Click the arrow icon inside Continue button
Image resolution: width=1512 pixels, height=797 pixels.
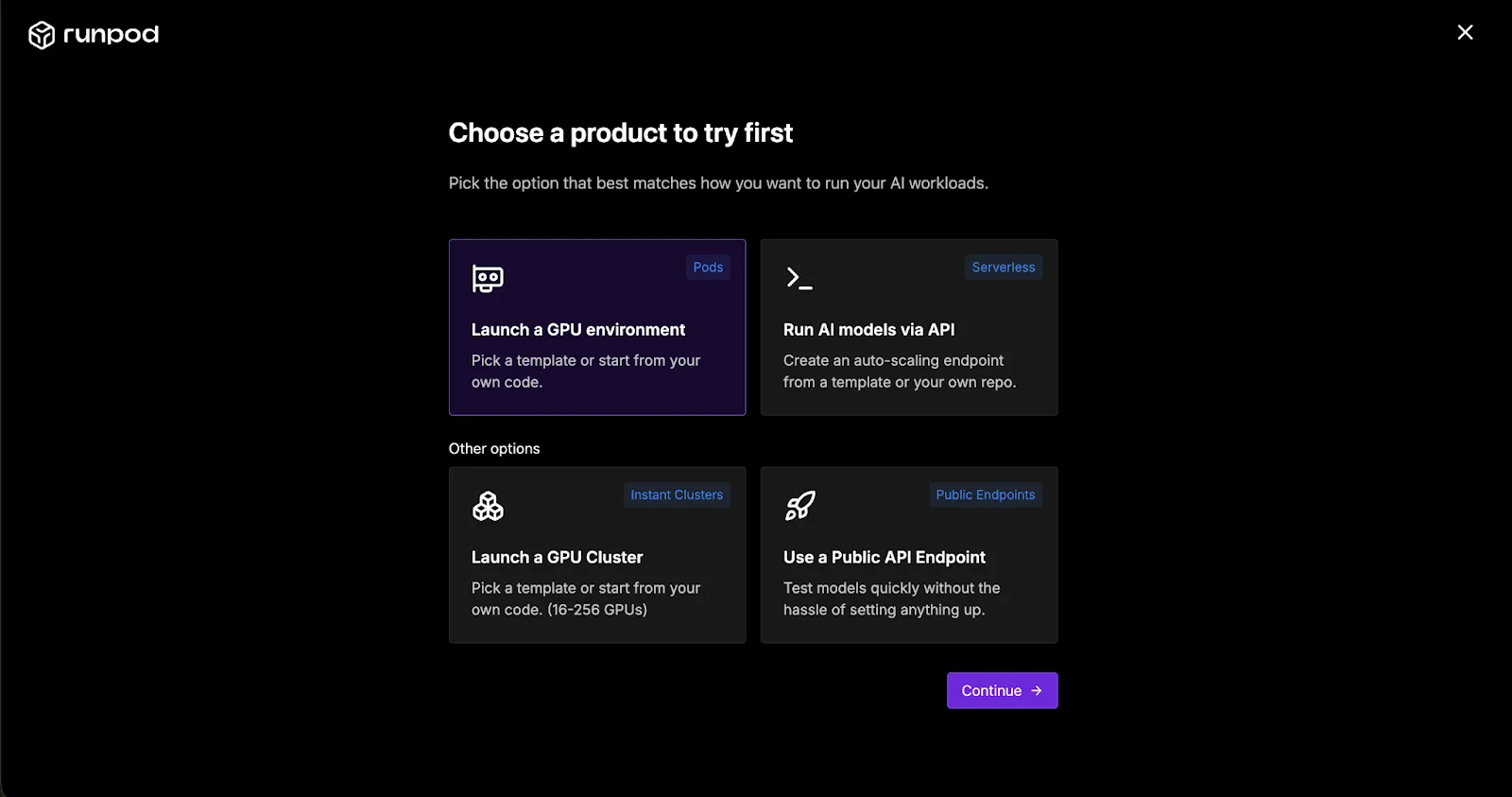(x=1037, y=691)
